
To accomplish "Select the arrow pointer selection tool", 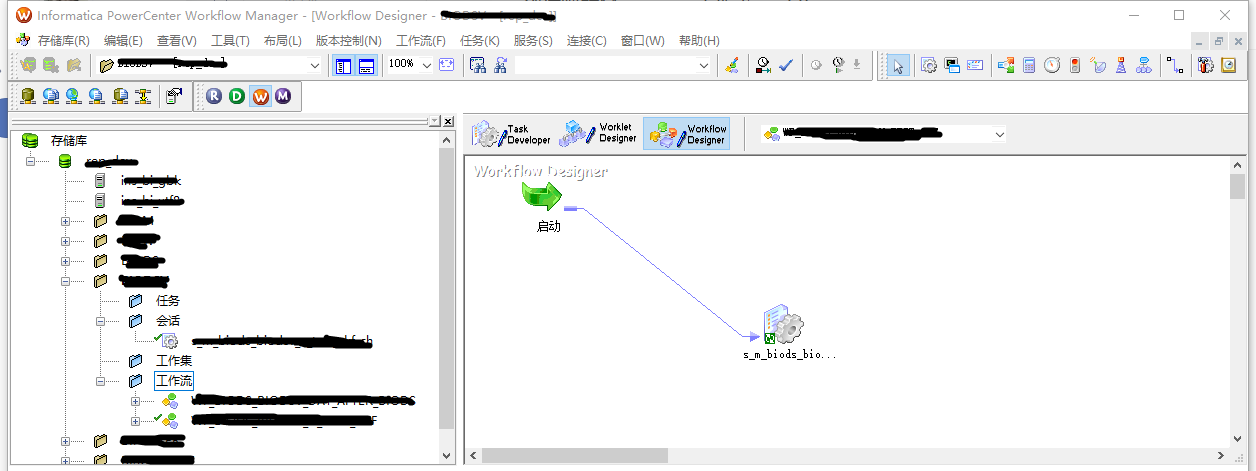I will click(898, 65).
